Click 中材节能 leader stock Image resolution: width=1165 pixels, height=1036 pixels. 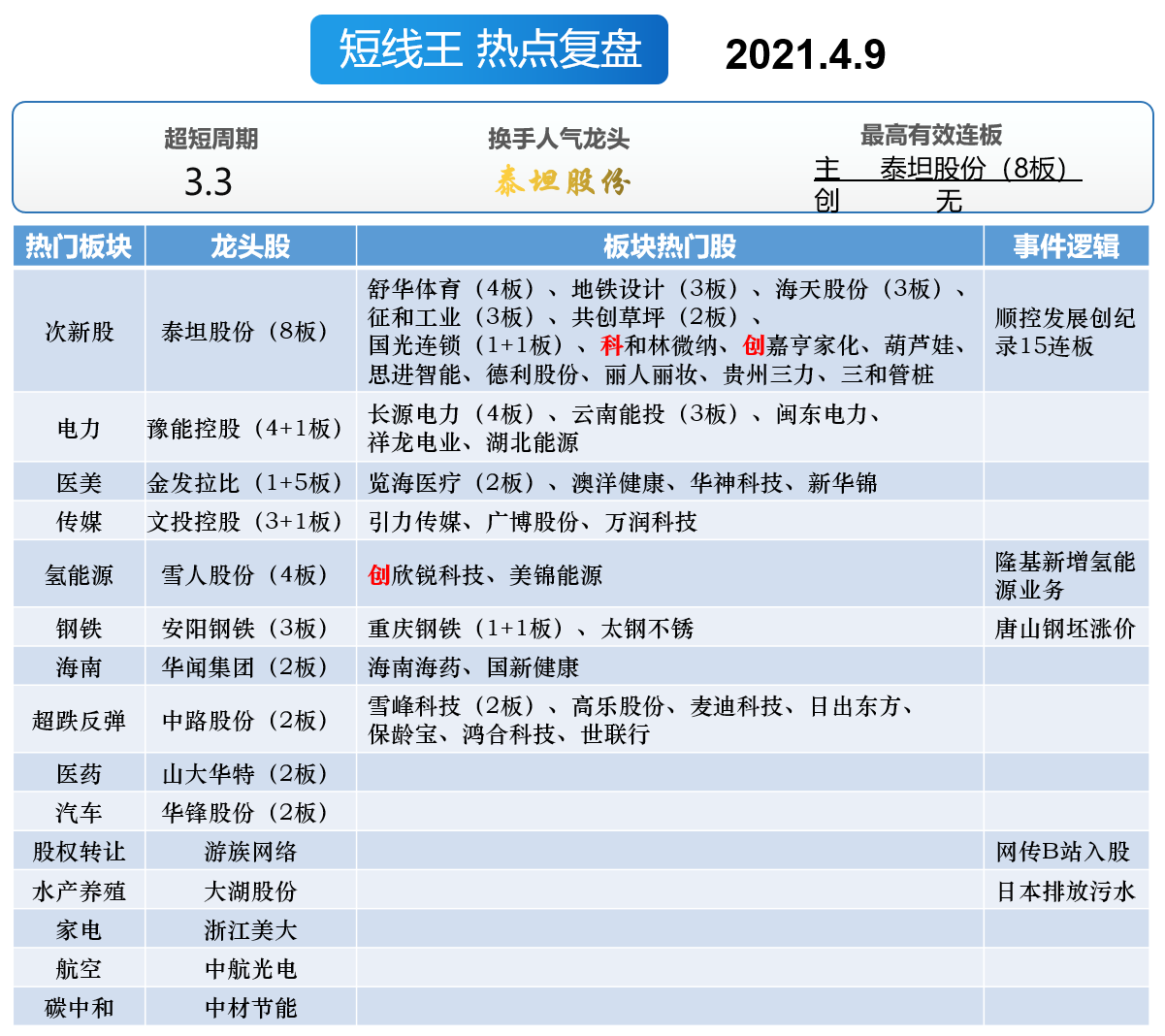(250, 1008)
